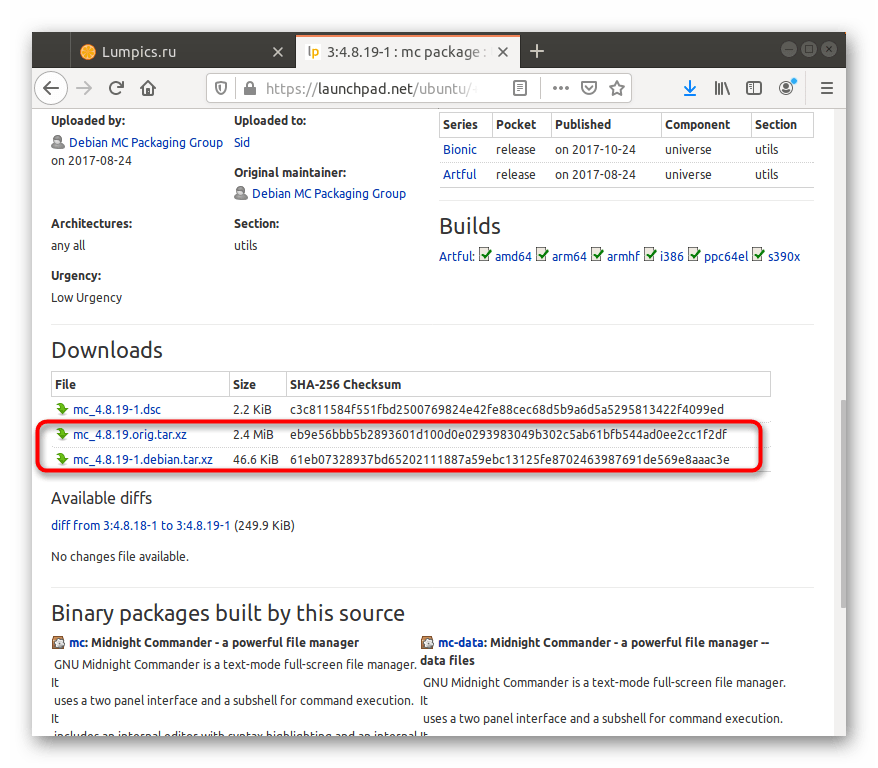Download mc_4.8.19-1.debian.tar.xz file
Screen dimensions: 878x768
[142, 460]
